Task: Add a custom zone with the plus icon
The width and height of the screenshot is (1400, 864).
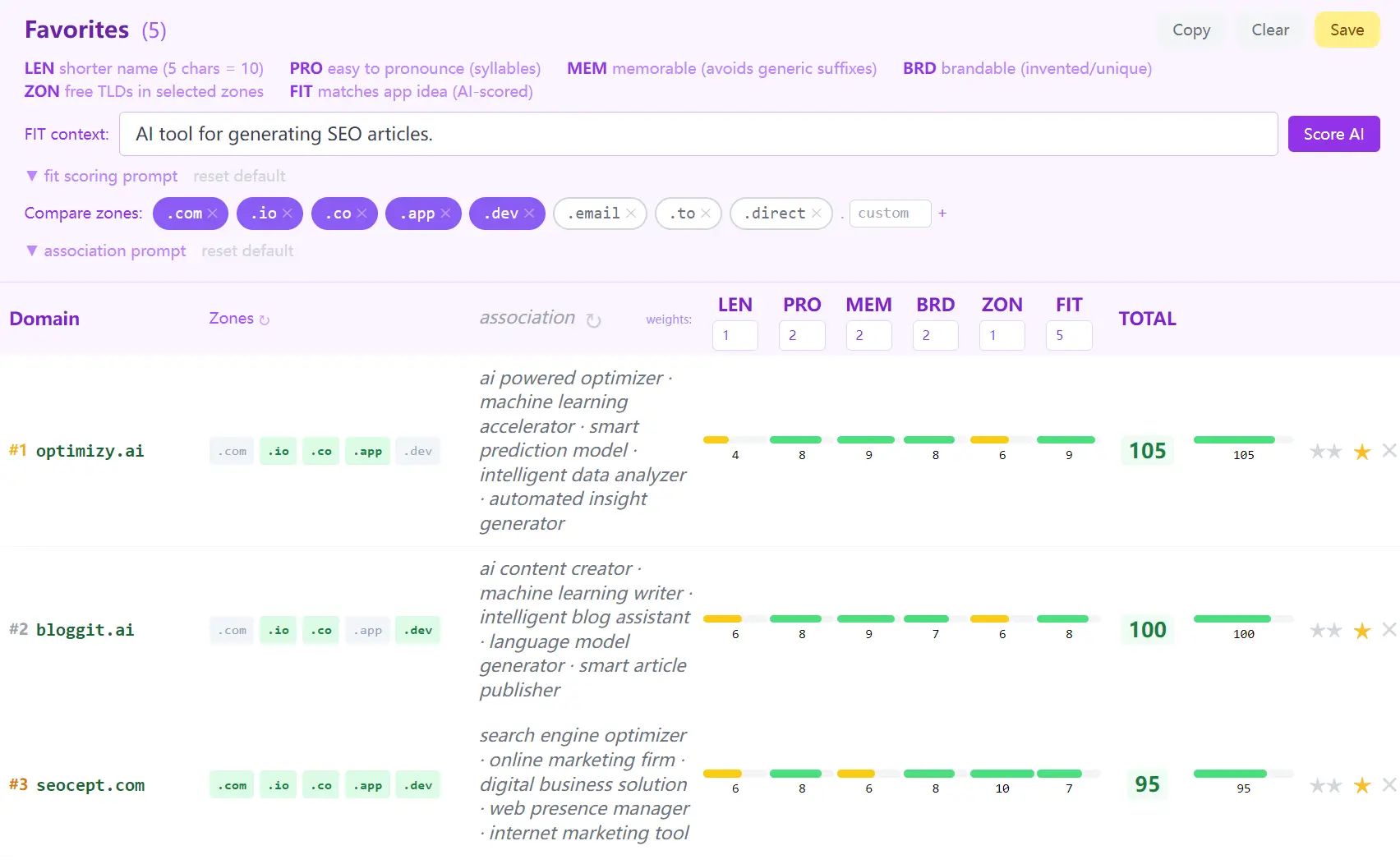Action: [942, 213]
